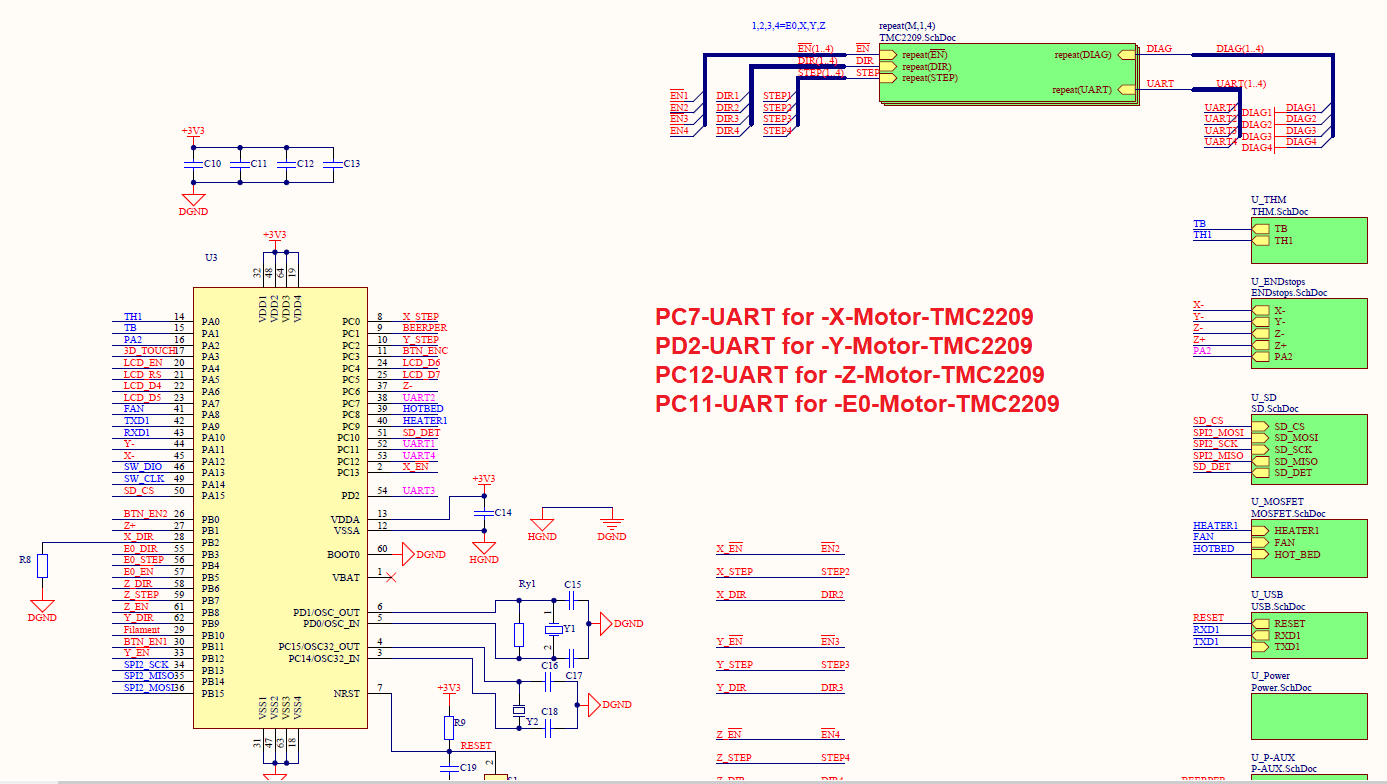1387x784 pixels.
Task: Click the PC12-UART Z-Motor note text
Action: (x=850, y=375)
